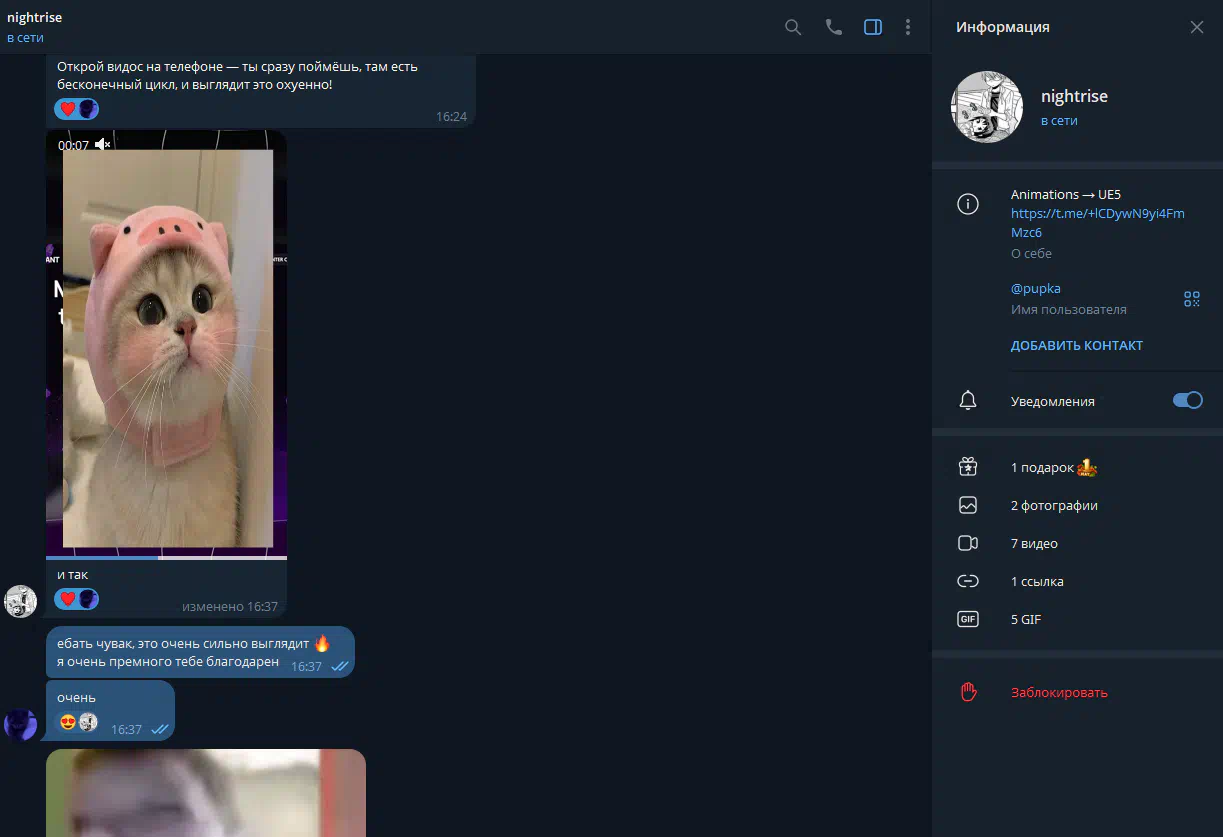The height and width of the screenshot is (837, 1223).
Task: Click Заблокировать to block the user
Action: (x=1059, y=692)
